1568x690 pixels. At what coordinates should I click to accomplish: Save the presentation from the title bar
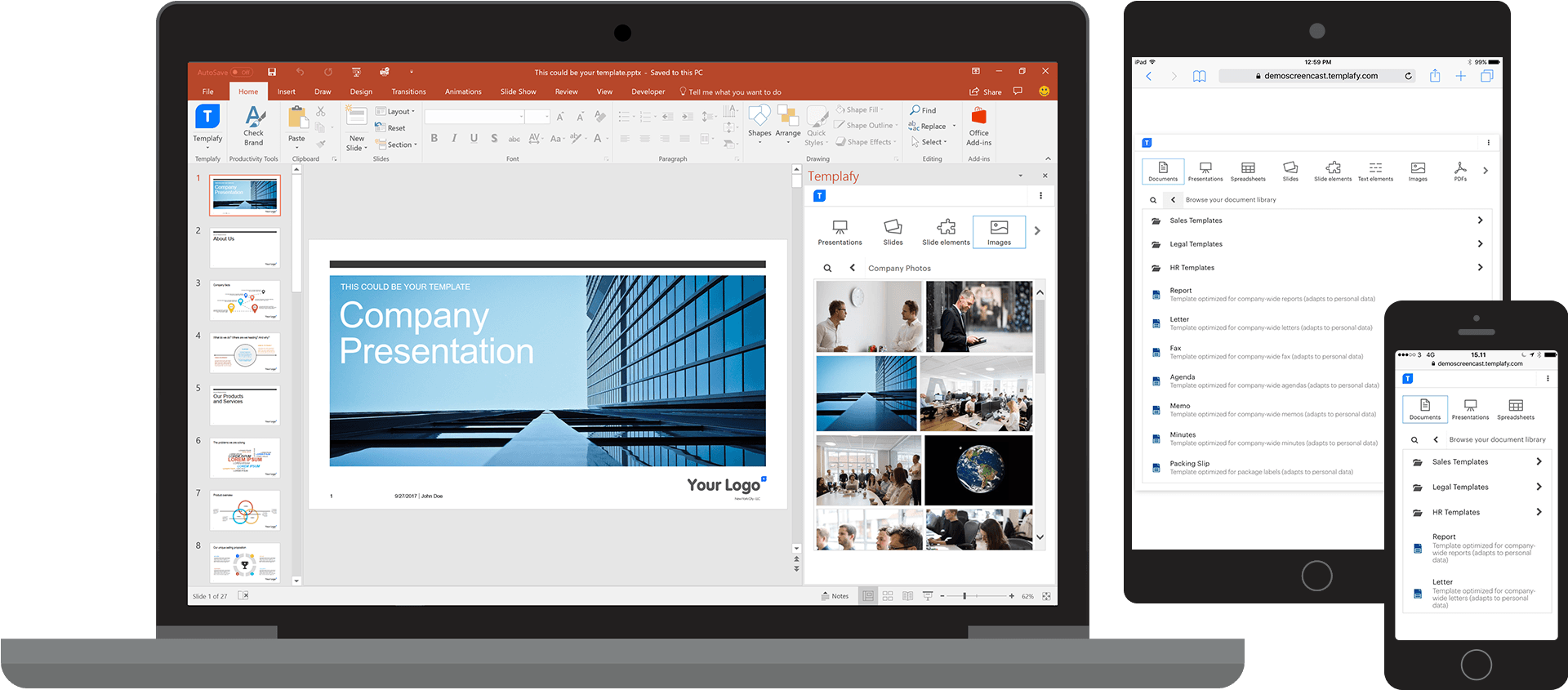272,72
